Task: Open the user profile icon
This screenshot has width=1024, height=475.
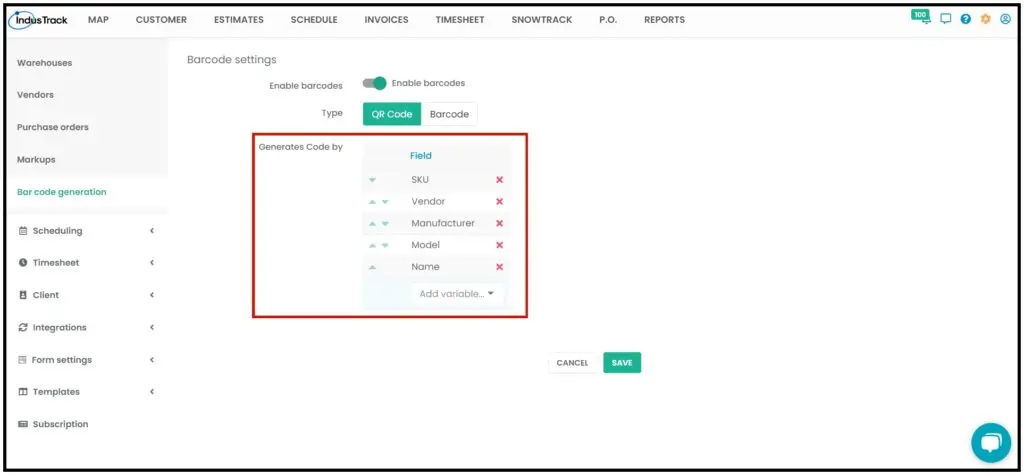Action: tap(1006, 19)
